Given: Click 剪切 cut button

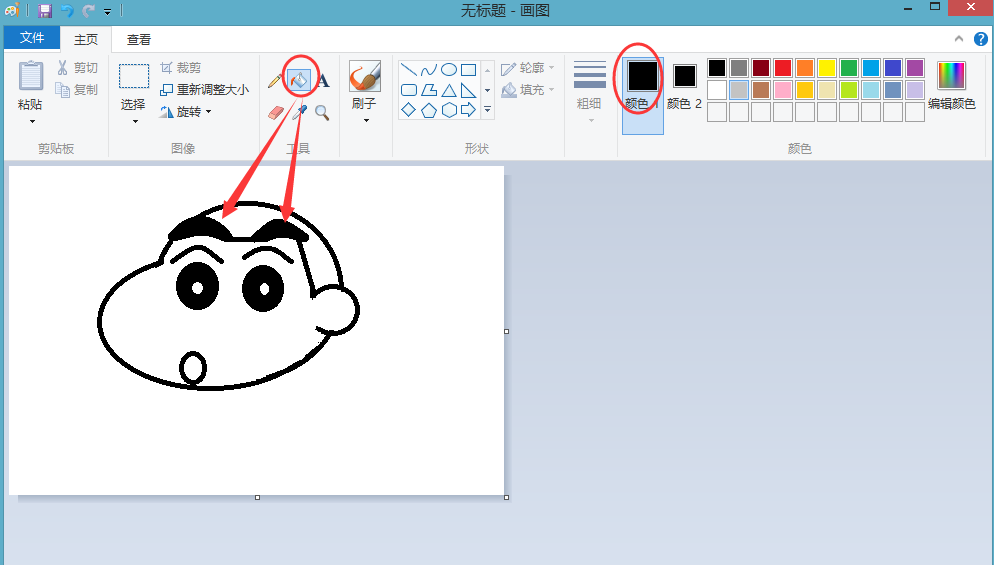Looking at the screenshot, I should (77, 67).
